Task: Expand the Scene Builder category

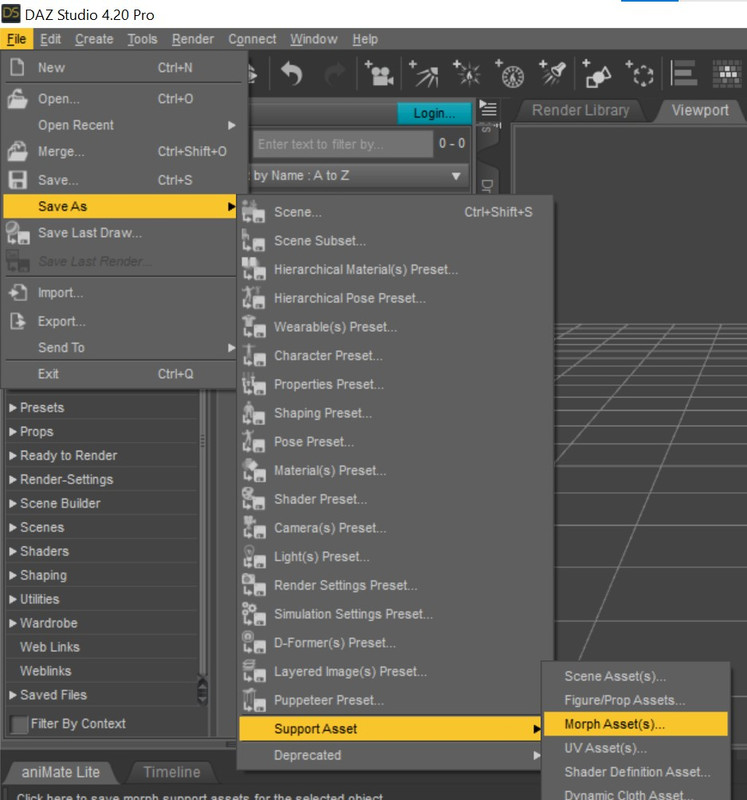Action: [x=13, y=504]
